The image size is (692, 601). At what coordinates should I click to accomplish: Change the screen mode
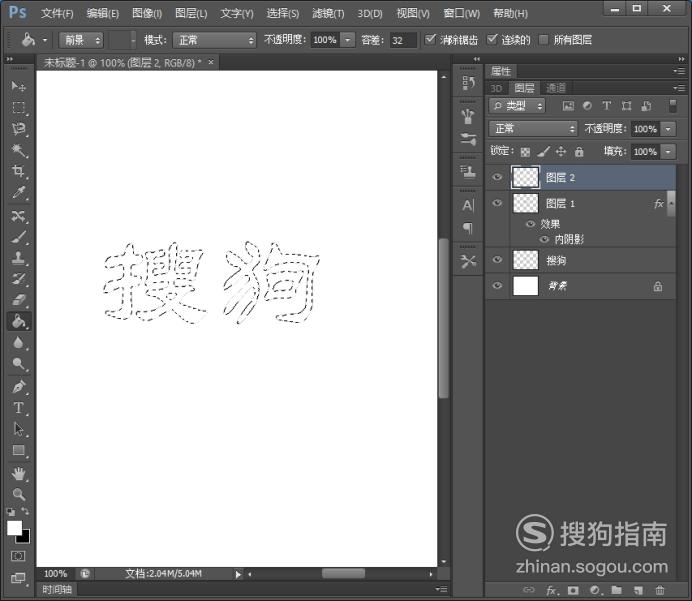pos(18,578)
